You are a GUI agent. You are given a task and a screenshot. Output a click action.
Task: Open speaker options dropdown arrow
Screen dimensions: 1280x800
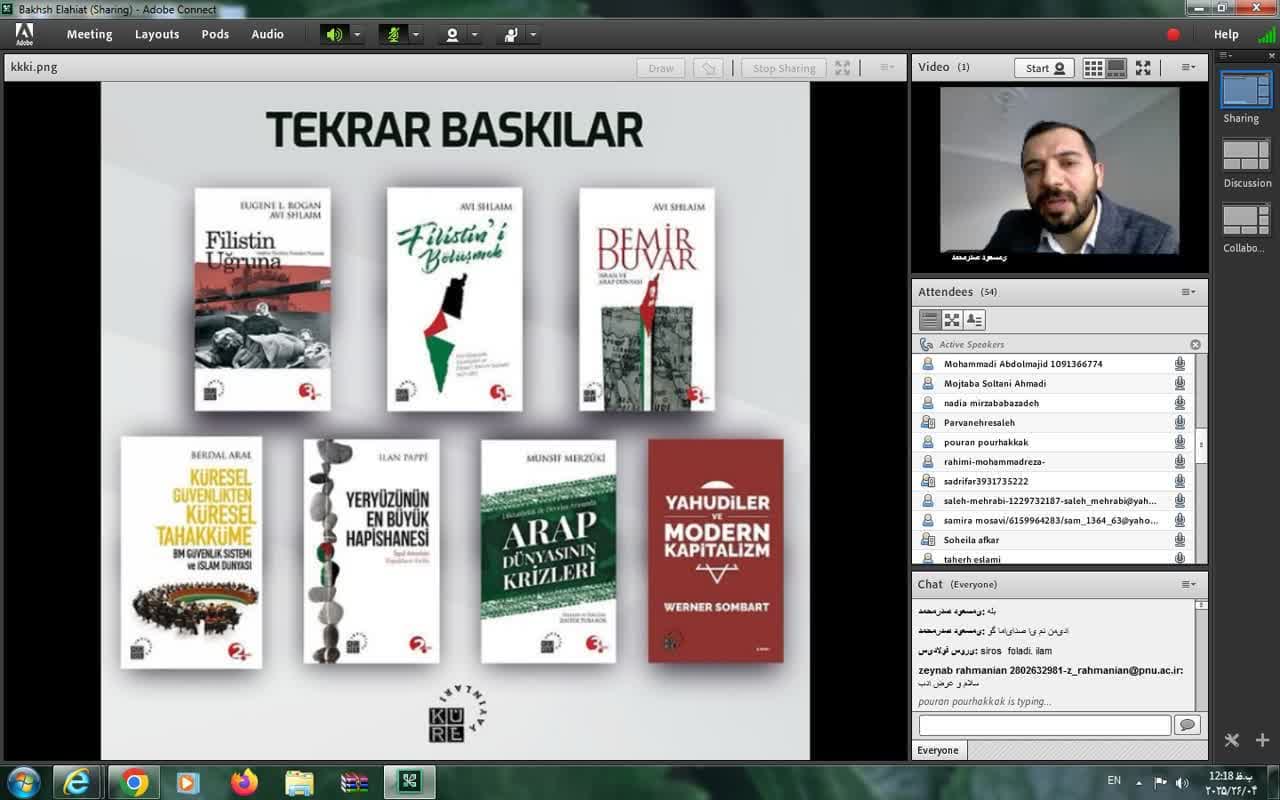point(357,34)
